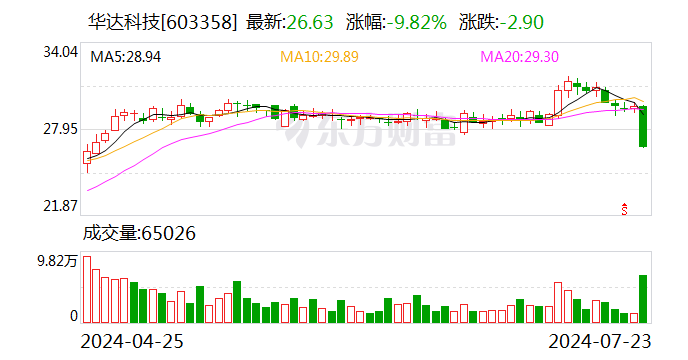Click the MA5:28.94 indicator label

[x=125, y=57]
